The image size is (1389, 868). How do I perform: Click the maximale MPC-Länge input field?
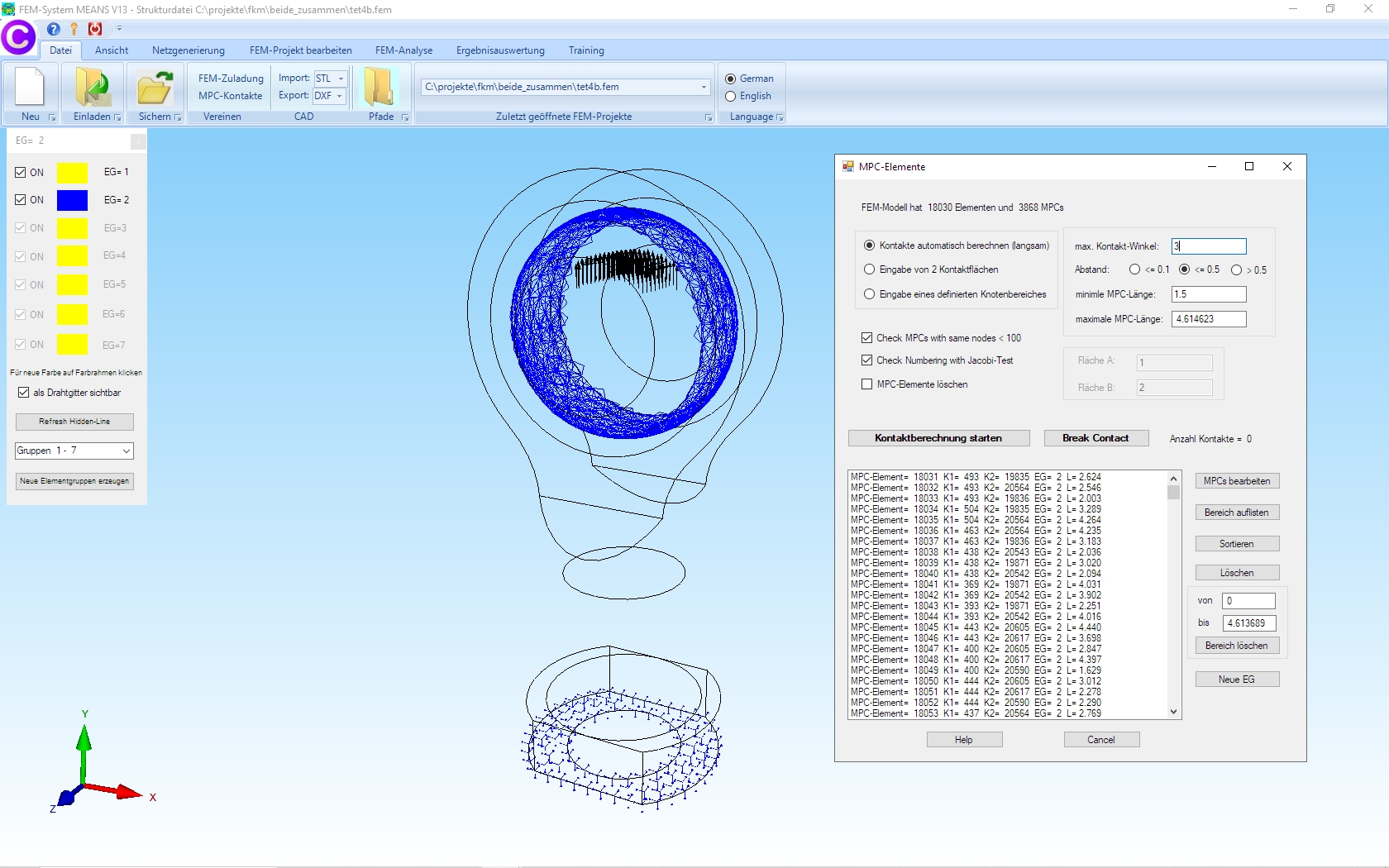point(1208,319)
